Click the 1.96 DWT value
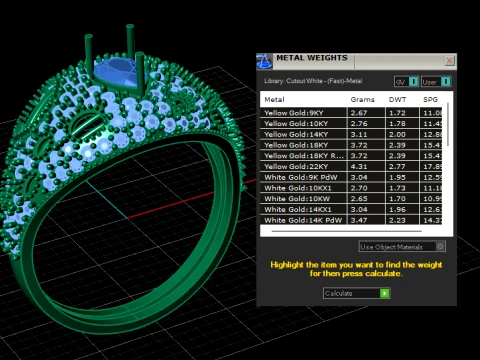Image resolution: width=480 pixels, height=360 pixels. pos(397,209)
